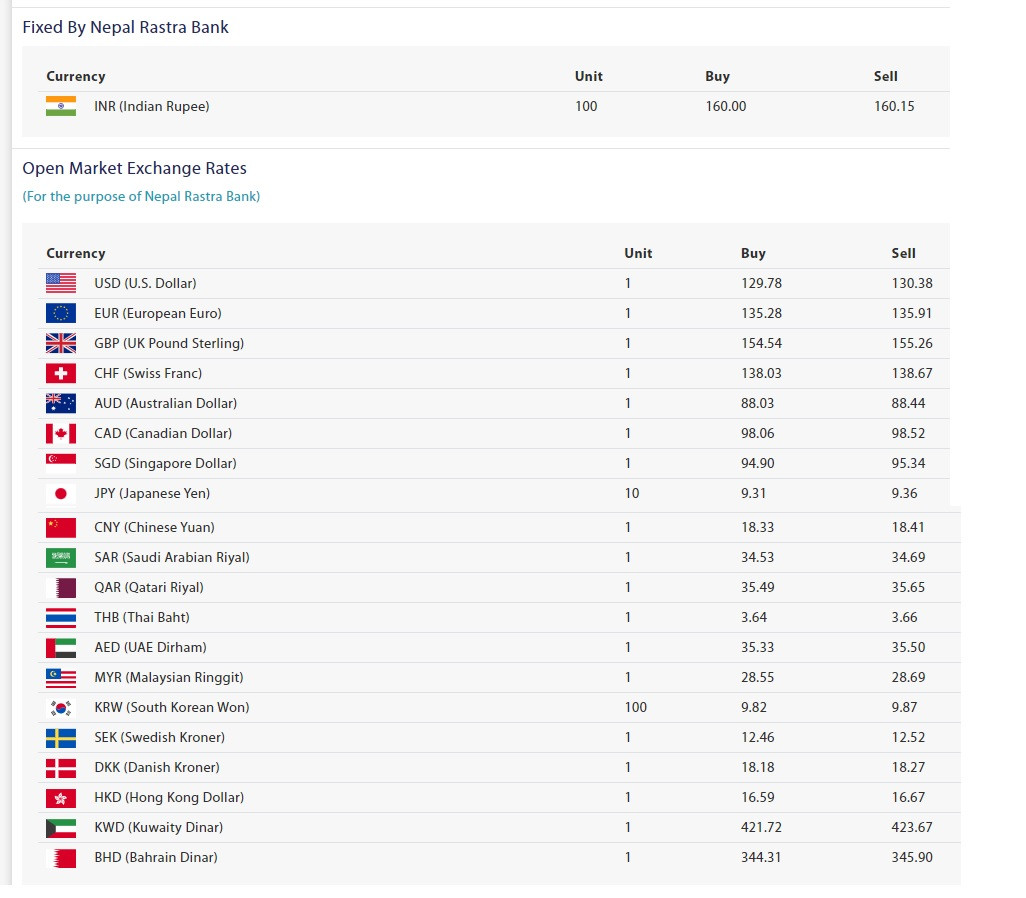The width and height of the screenshot is (1026, 898).
Task: Click the Kuwait flag icon
Action: click(61, 829)
